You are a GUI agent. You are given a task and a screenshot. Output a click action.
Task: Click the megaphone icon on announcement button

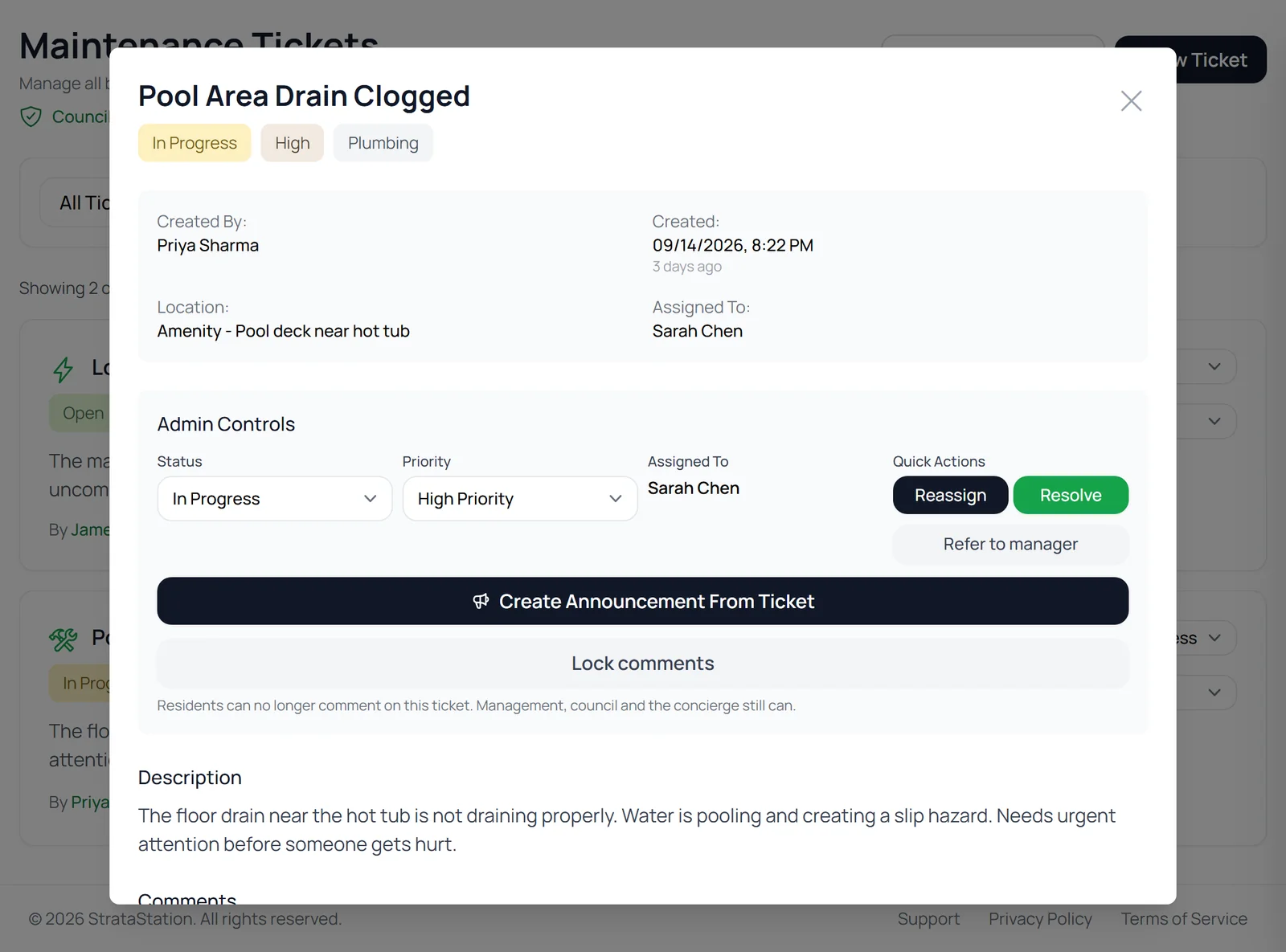481,601
